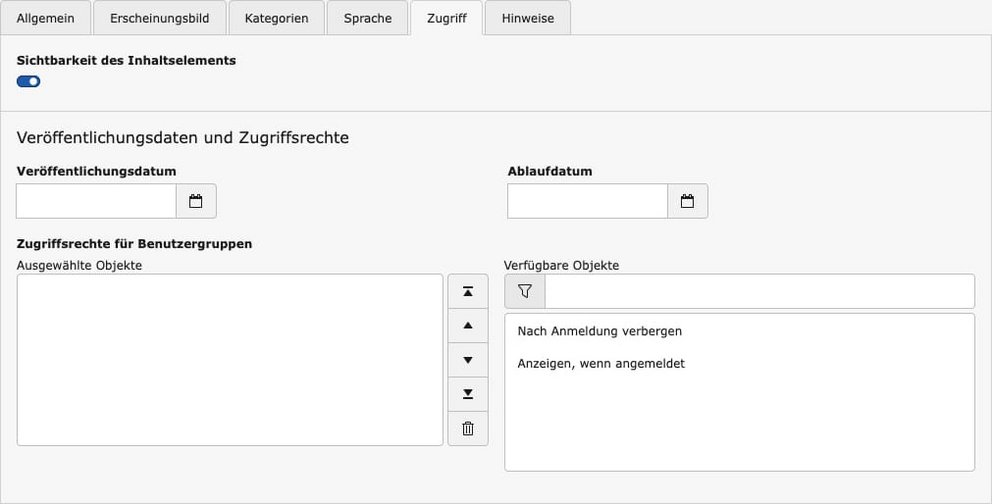Click move-to-bottom arrow button
Viewport: 992px width, 504px height.
[467, 394]
